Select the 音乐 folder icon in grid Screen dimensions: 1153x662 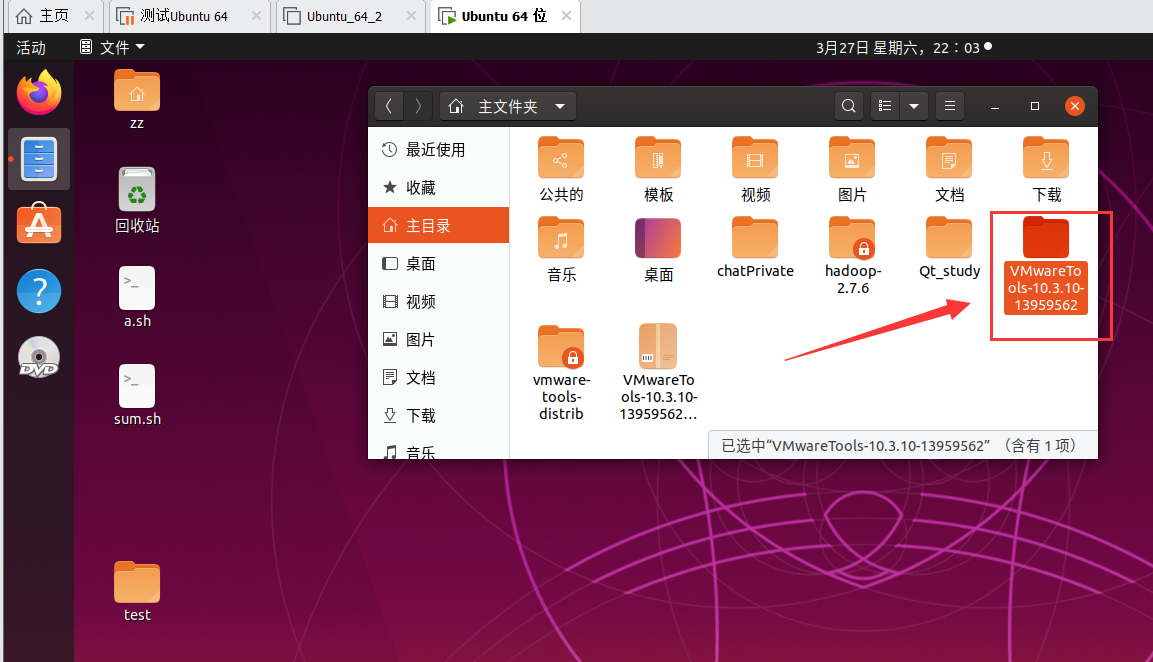561,250
